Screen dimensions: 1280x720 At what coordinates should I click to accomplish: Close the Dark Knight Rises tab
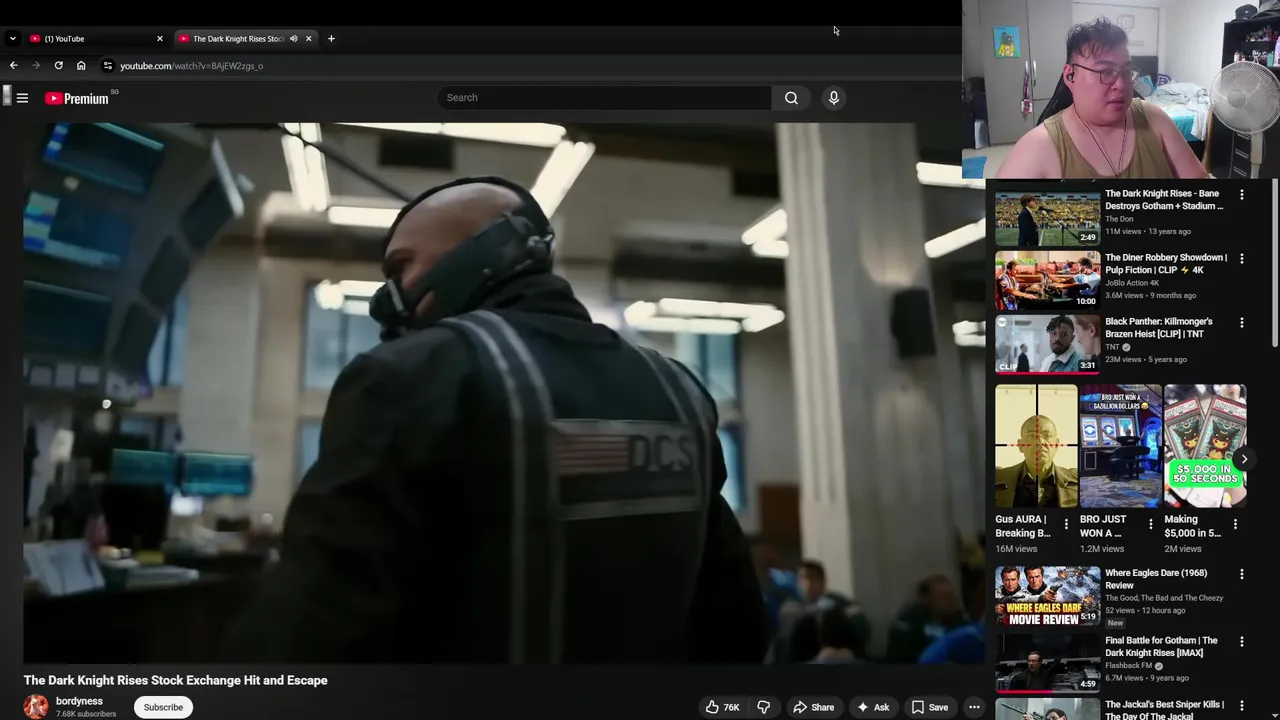(309, 39)
